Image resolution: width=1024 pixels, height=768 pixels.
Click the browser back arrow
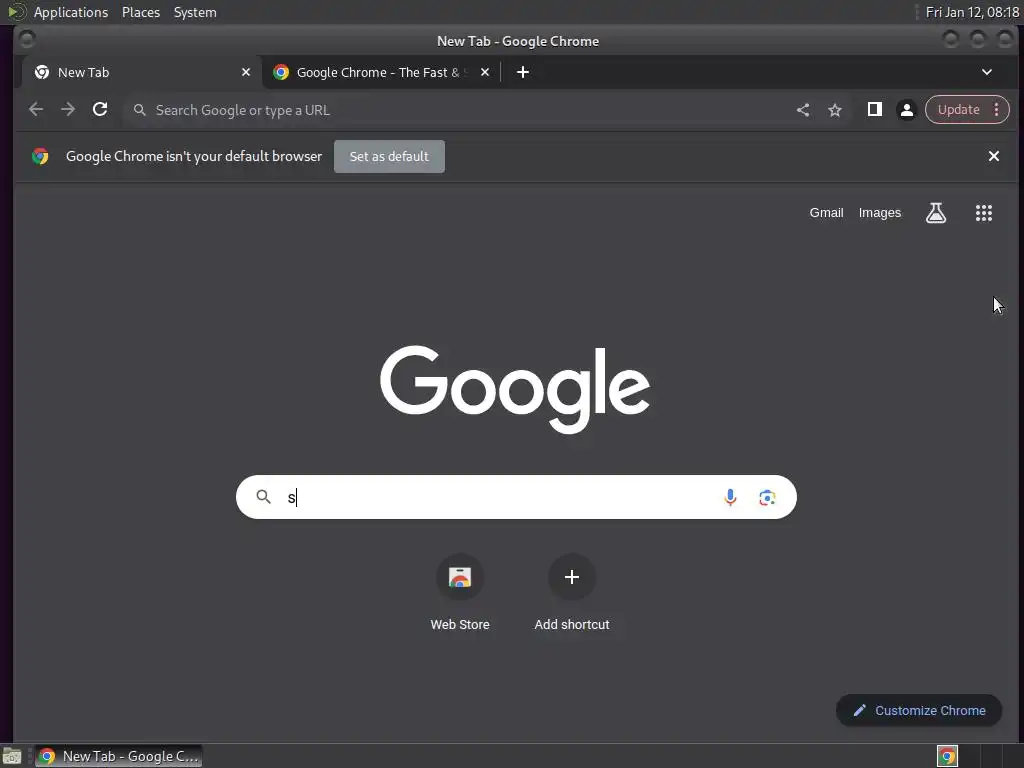tap(36, 110)
